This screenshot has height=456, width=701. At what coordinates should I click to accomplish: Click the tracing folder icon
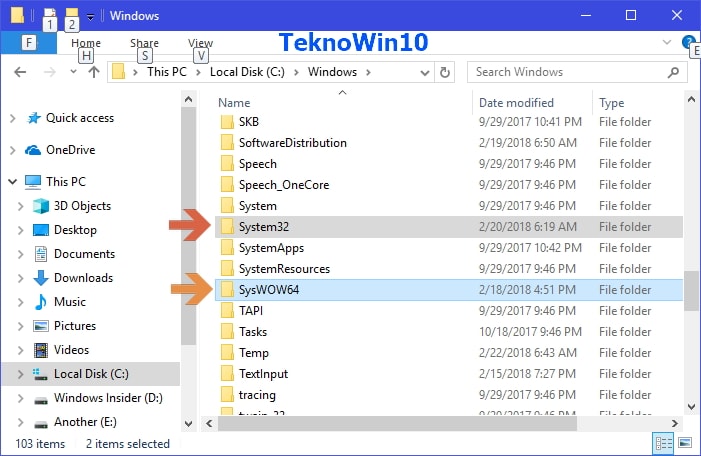(x=227, y=395)
